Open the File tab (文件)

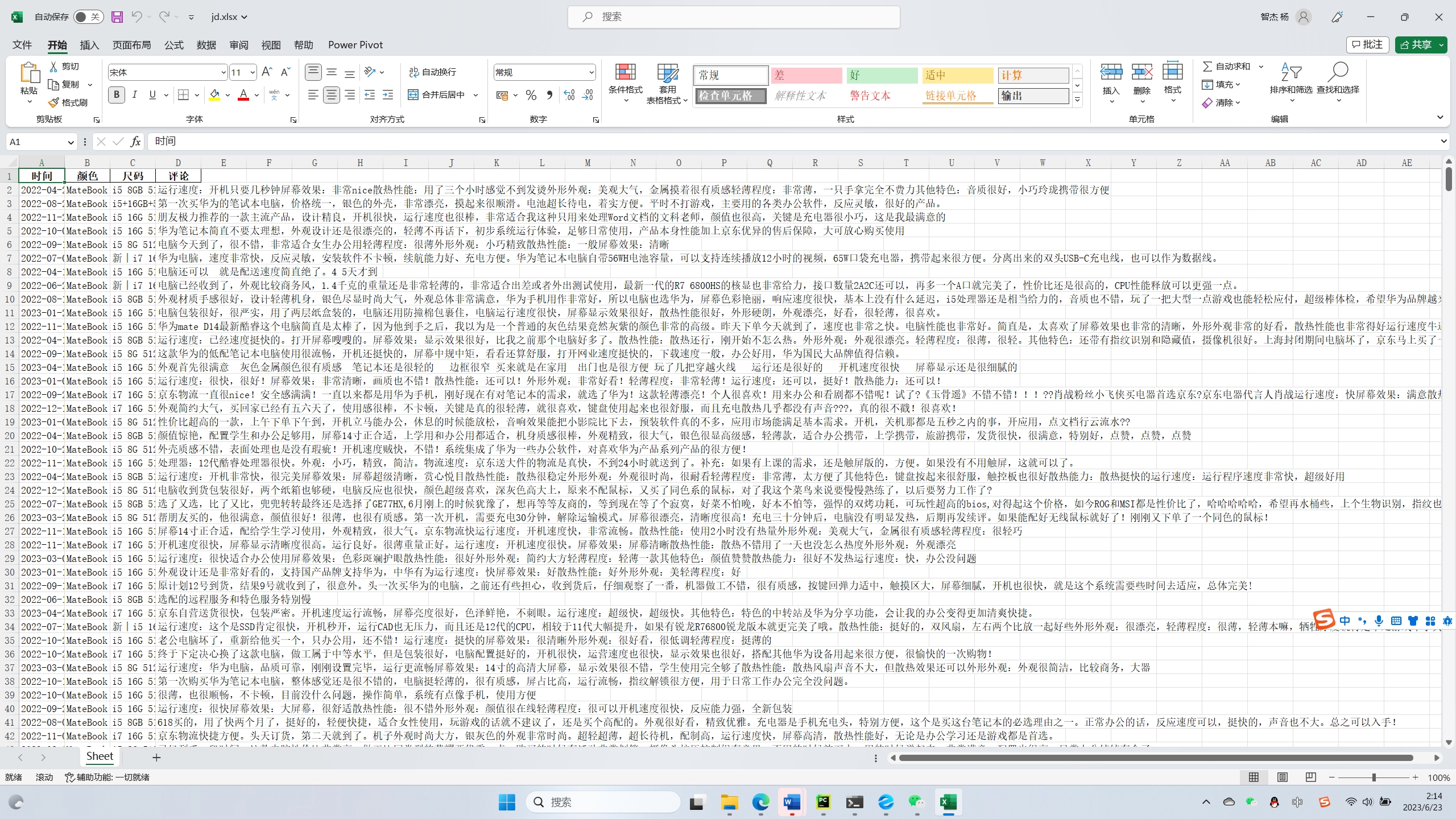click(x=22, y=45)
